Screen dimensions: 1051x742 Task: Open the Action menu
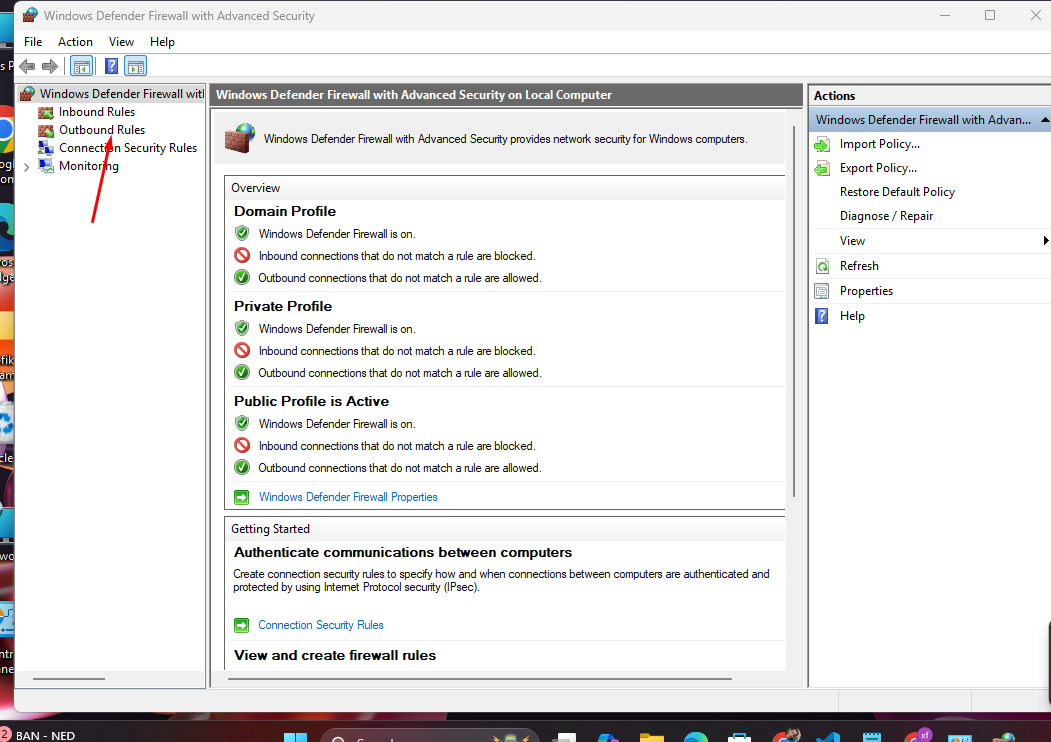pos(75,42)
